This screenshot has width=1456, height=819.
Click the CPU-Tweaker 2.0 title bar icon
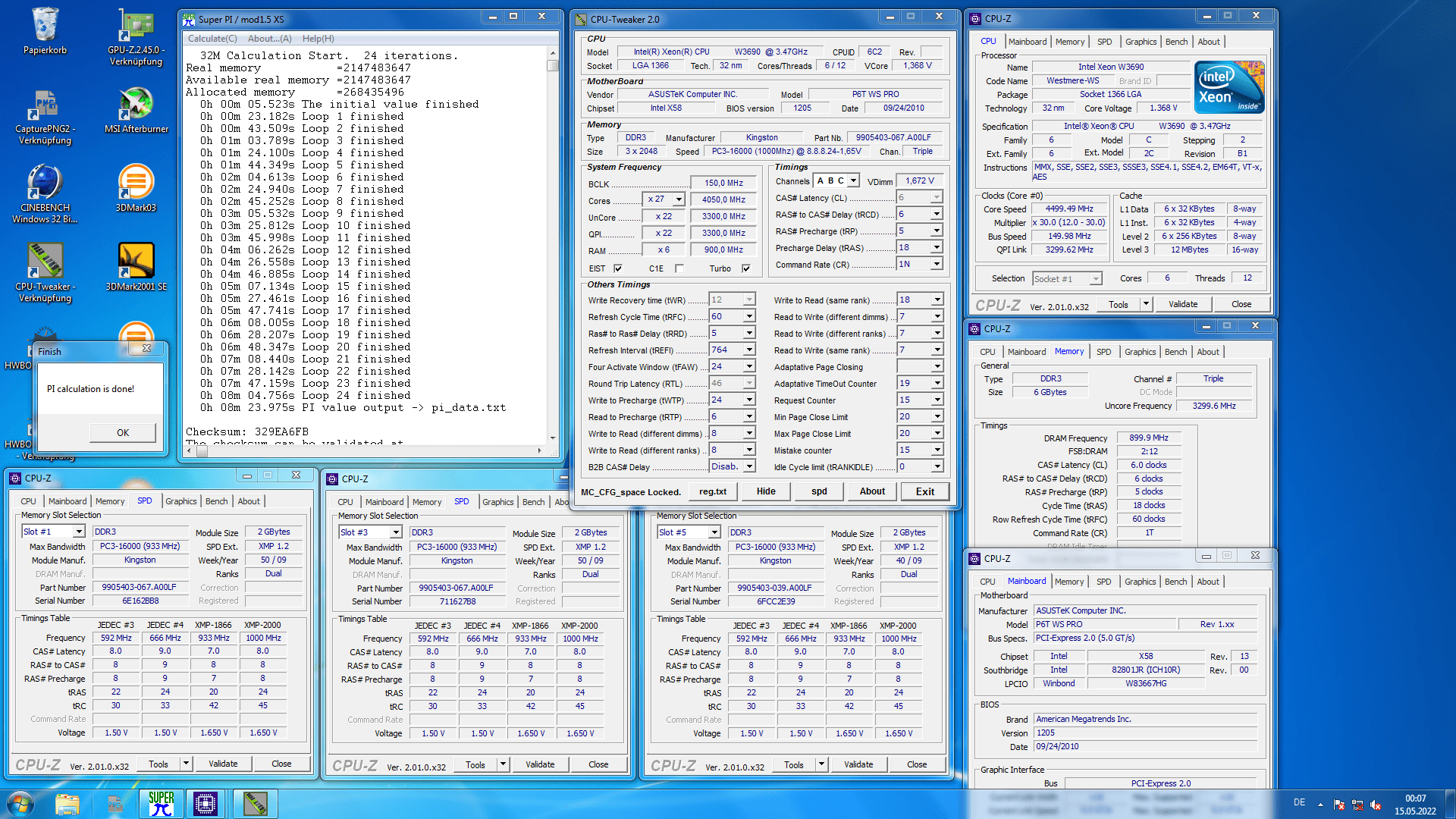pos(581,19)
